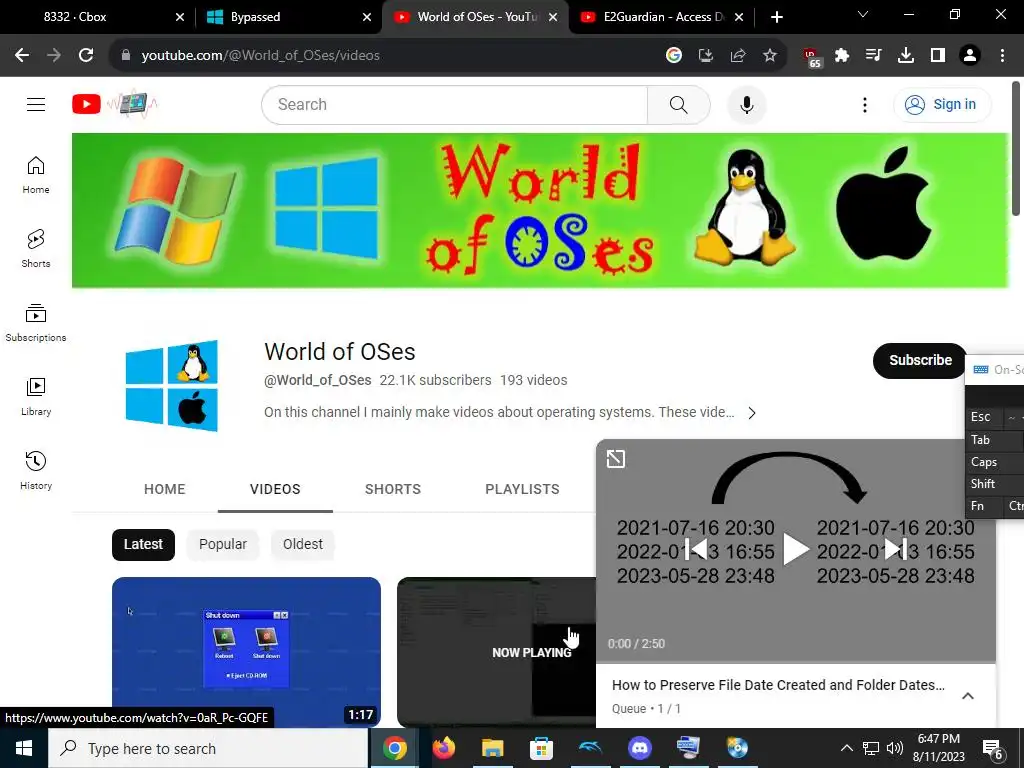
Task: Expand the miniplayer queue chevron
Action: pyautogui.click(x=968, y=696)
